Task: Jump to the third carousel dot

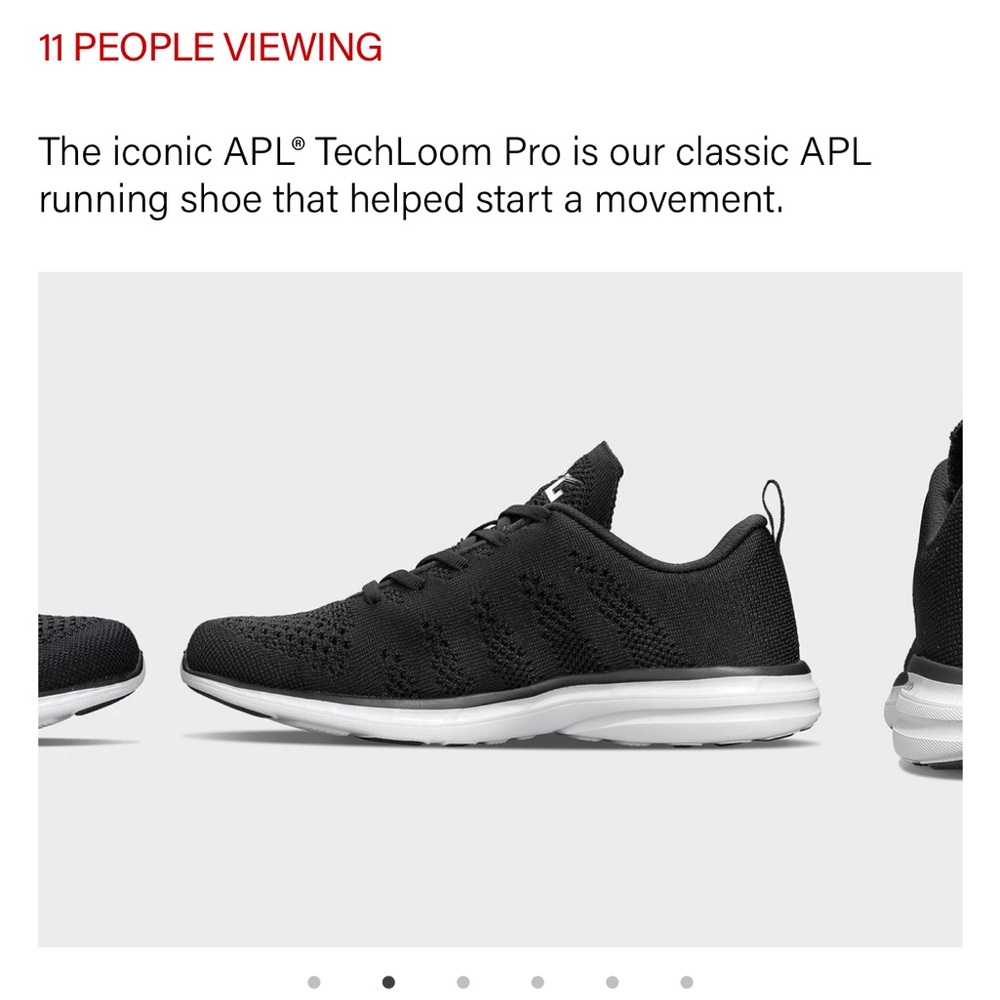Action: tap(463, 982)
